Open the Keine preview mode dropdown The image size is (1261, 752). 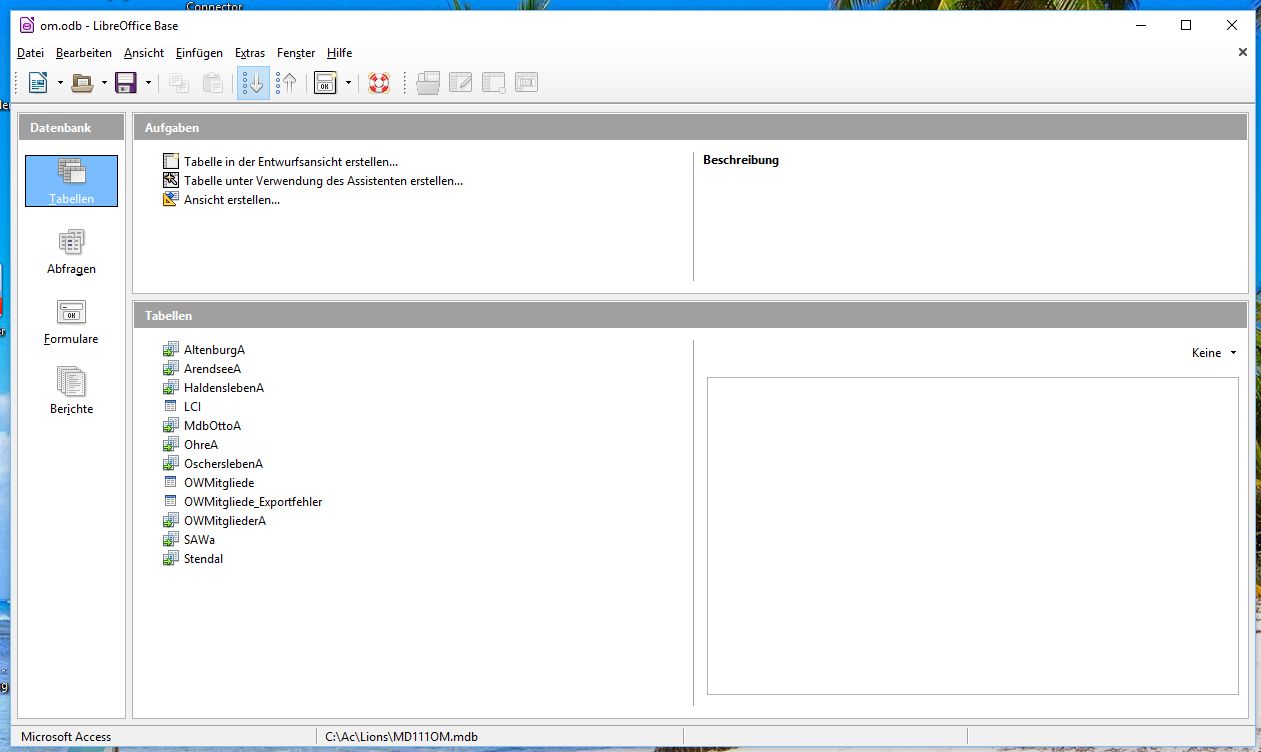tap(1214, 353)
